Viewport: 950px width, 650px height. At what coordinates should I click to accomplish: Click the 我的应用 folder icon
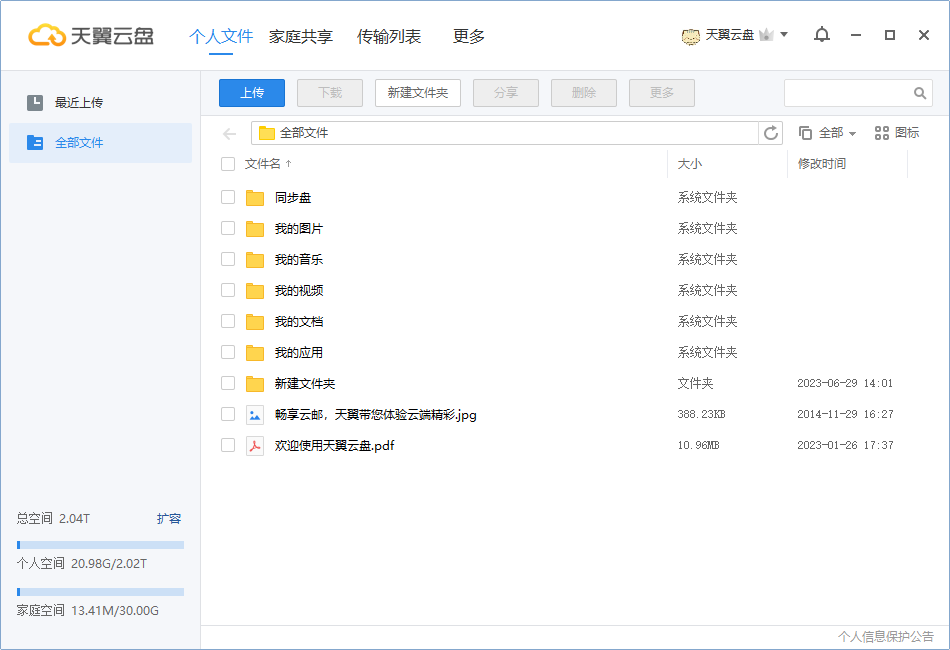(255, 353)
